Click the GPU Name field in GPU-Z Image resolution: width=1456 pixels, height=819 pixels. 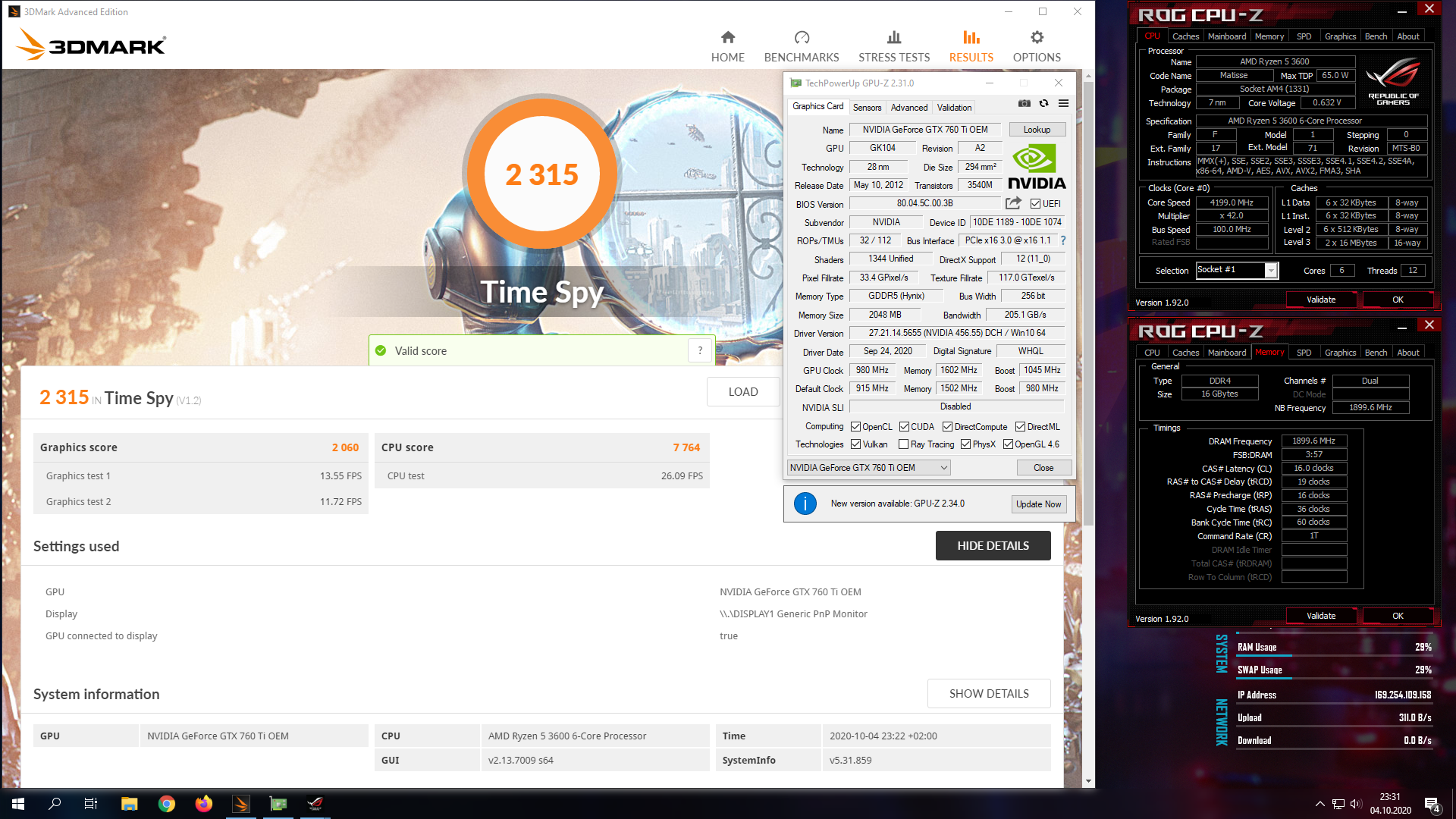tap(924, 130)
